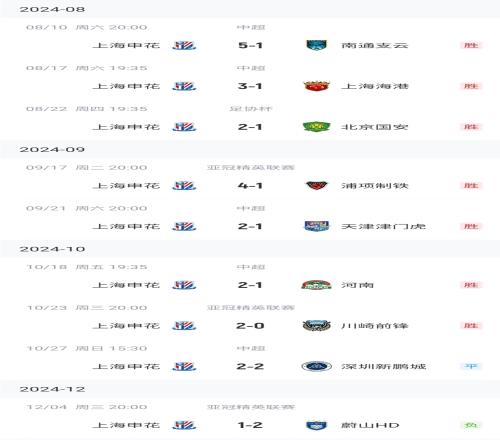
Task: Click the 胜 badge for 川崎前锋 match
Action: pos(471,325)
